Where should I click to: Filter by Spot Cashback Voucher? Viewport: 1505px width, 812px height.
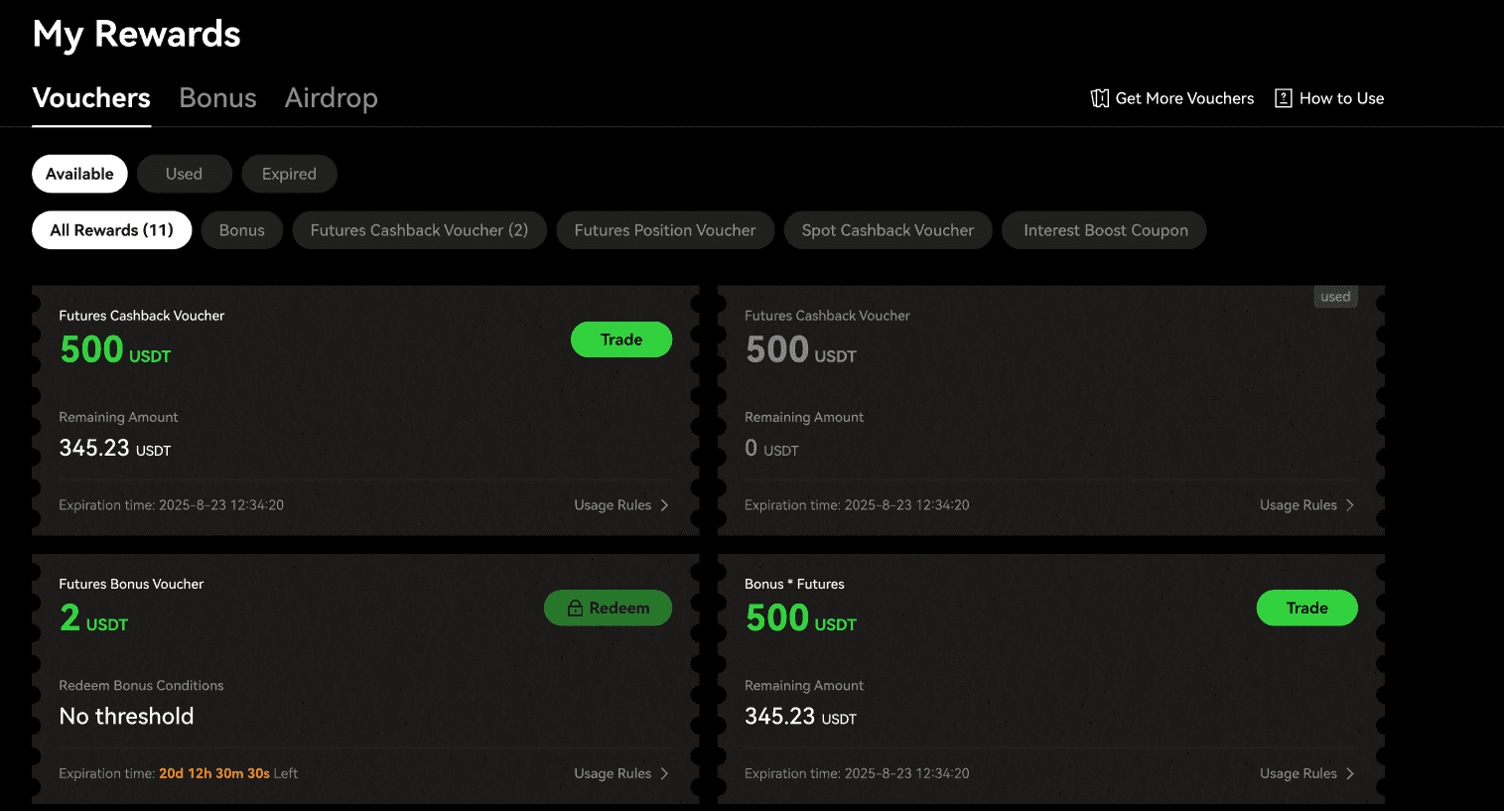coord(888,230)
